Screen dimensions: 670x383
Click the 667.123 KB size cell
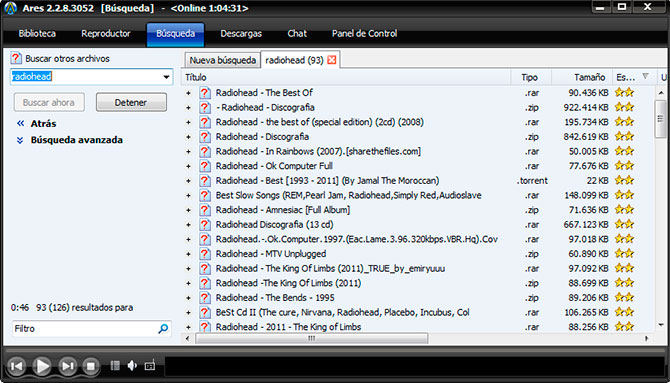pos(586,224)
